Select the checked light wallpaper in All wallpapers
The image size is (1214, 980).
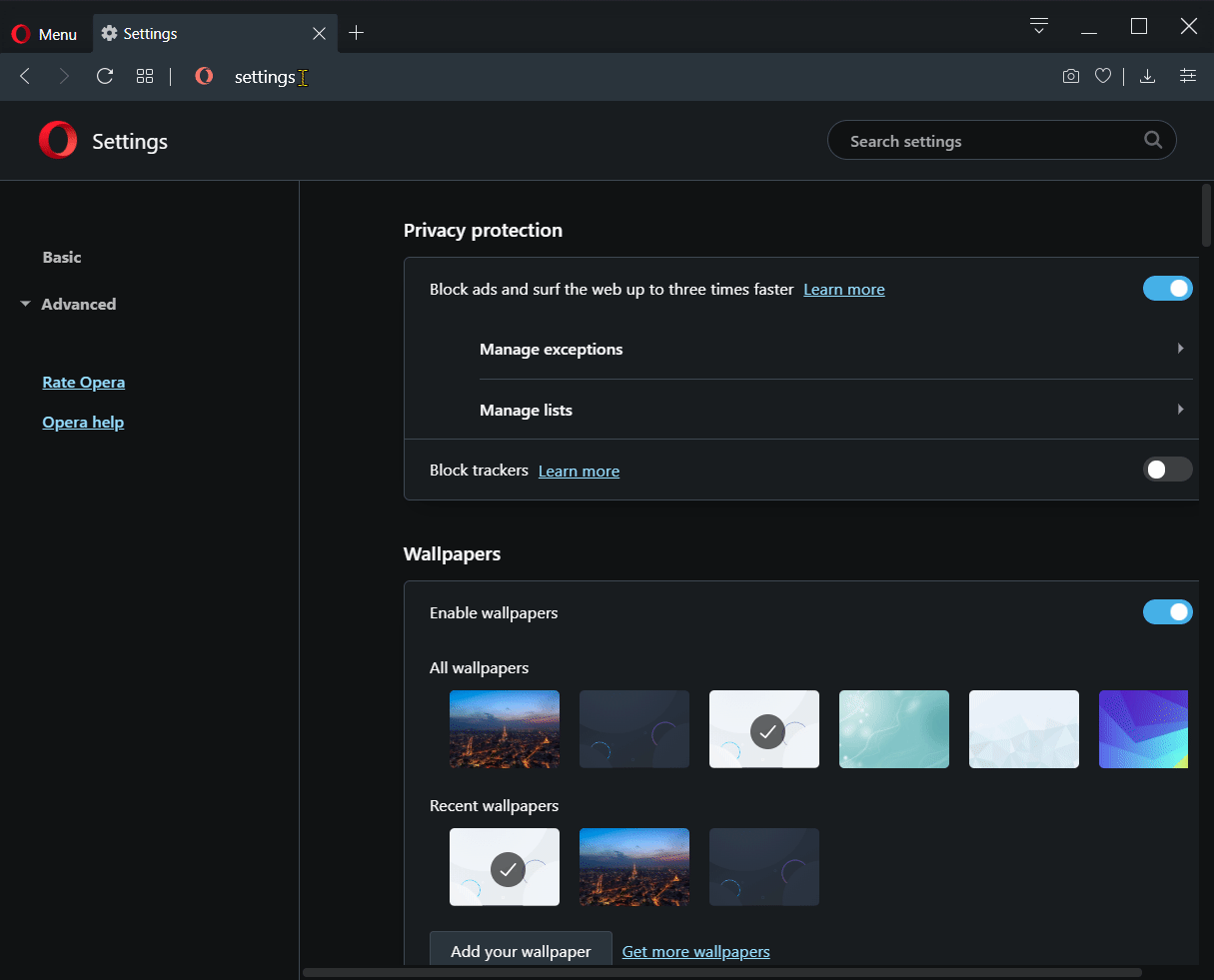click(764, 729)
